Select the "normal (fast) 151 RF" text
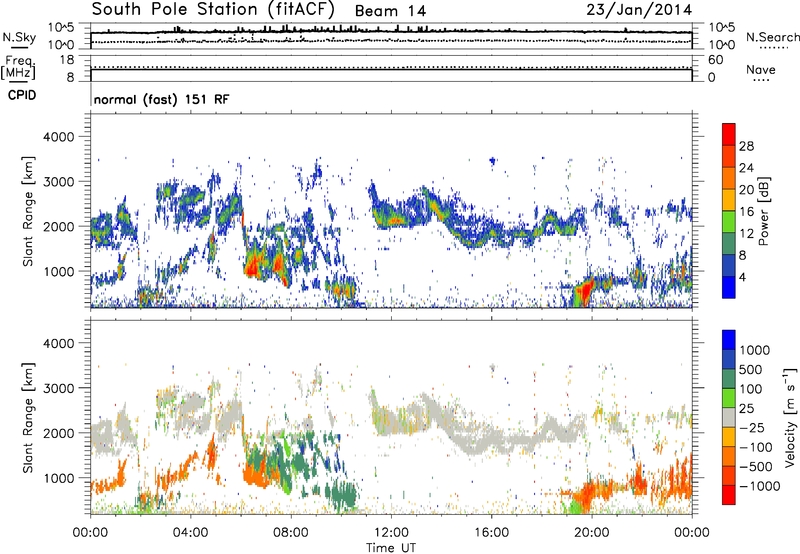 pyautogui.click(x=161, y=99)
